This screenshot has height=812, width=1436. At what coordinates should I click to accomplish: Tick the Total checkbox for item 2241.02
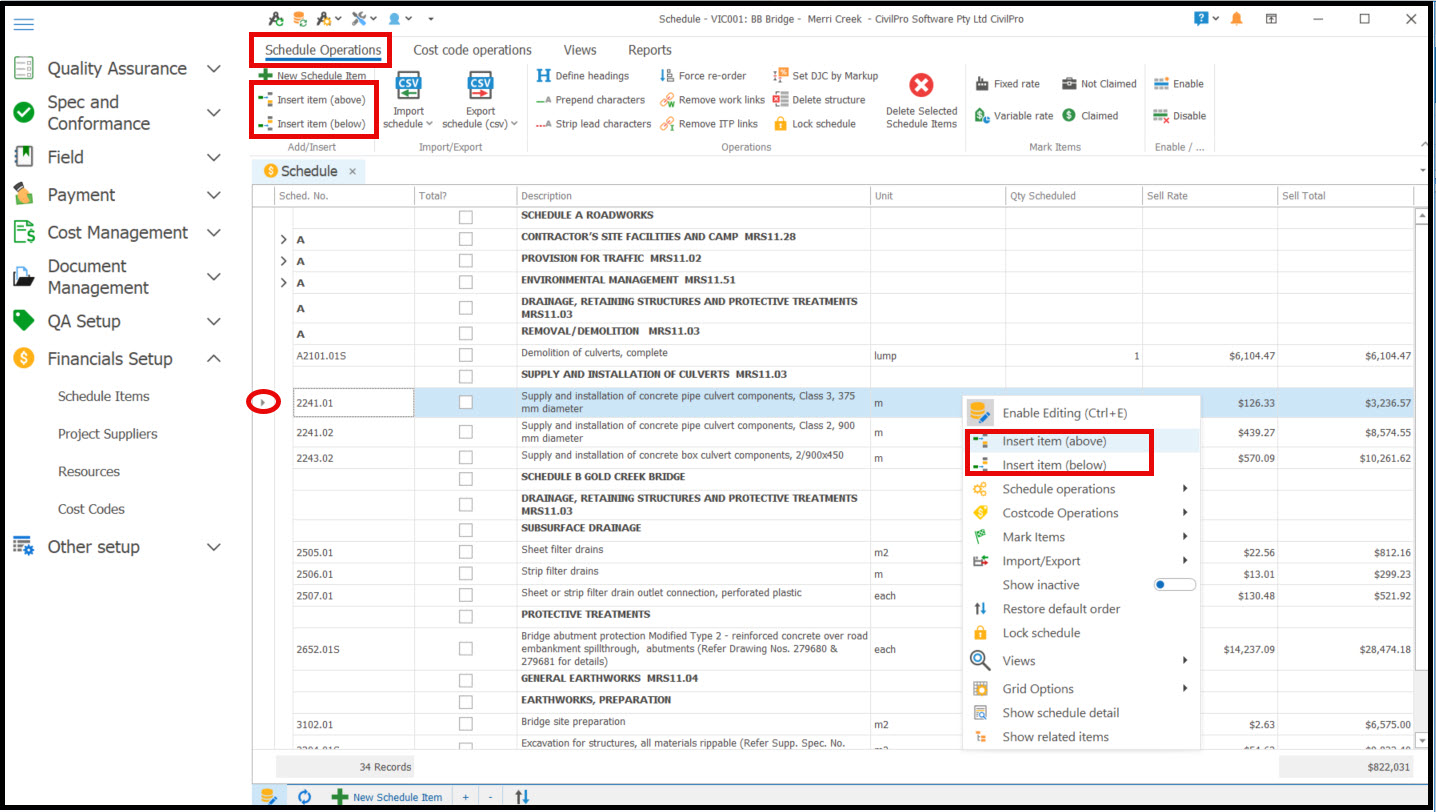[465, 432]
